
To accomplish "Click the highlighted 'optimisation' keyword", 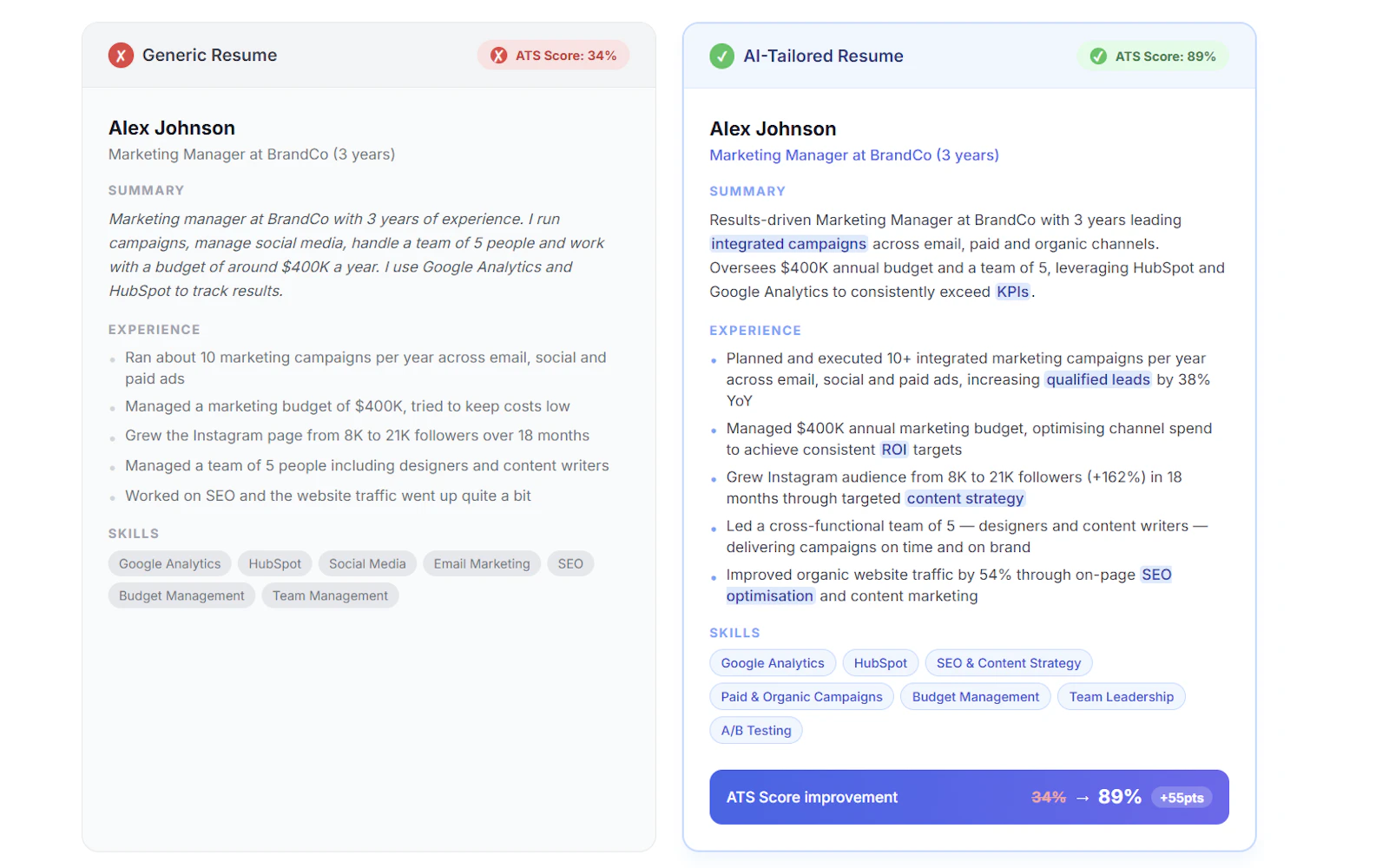I will point(770,596).
